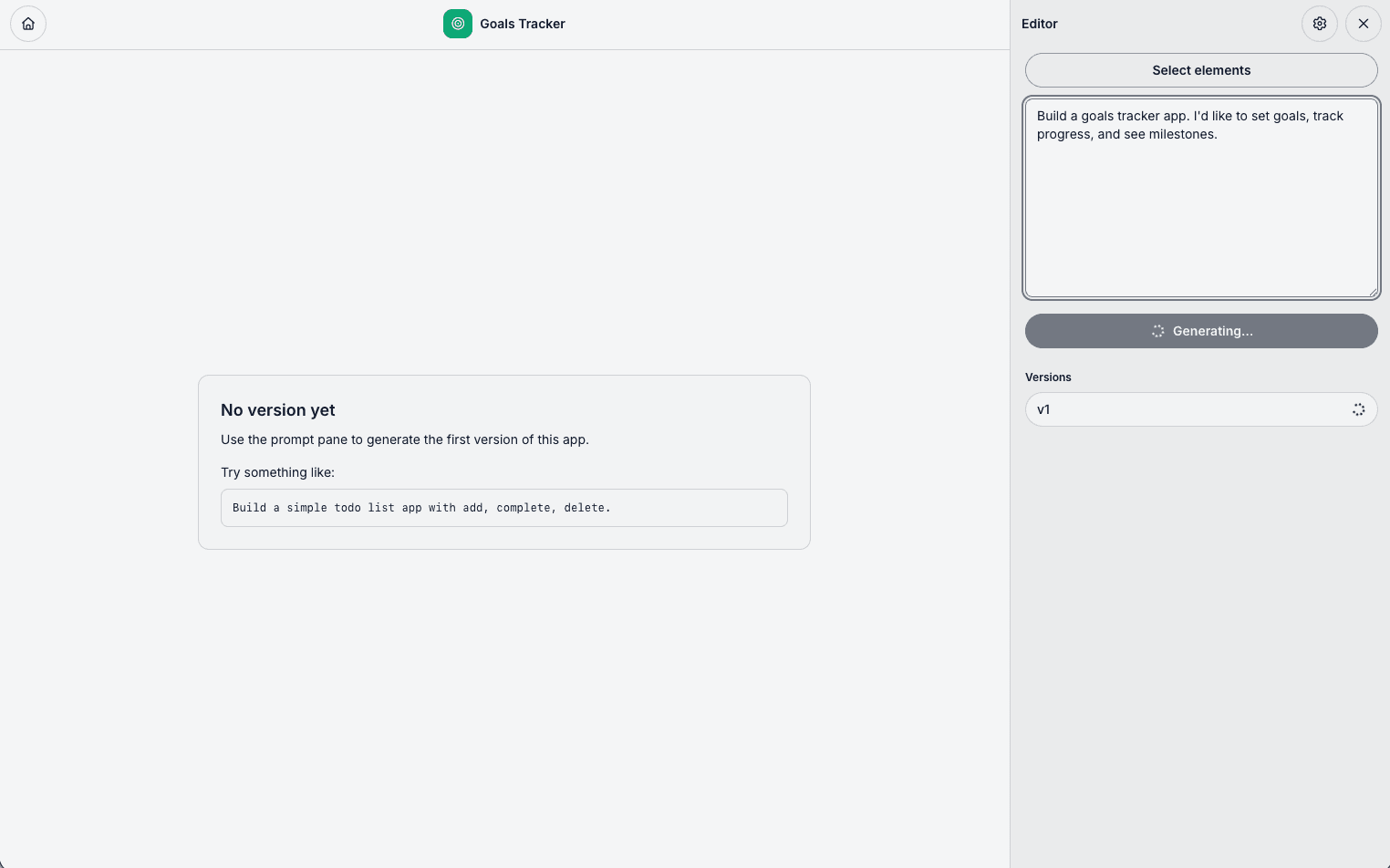The image size is (1390, 868).
Task: Click the loading spinner inside the Generating button
Action: tap(1157, 331)
